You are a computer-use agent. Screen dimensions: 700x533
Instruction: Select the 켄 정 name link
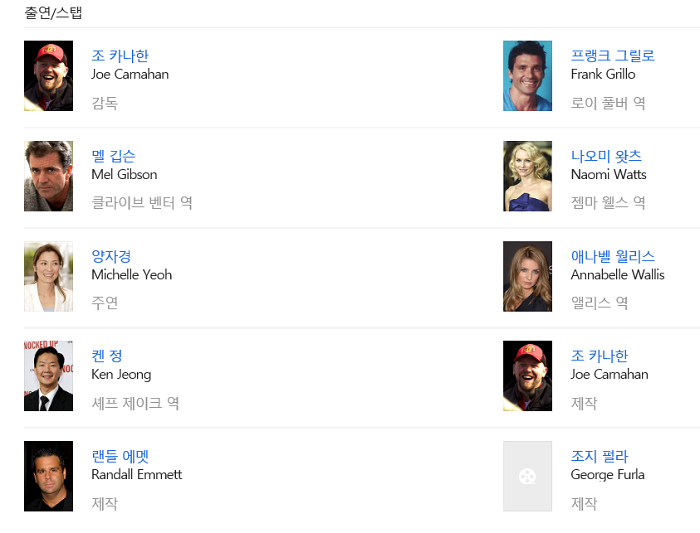pyautogui.click(x=107, y=356)
